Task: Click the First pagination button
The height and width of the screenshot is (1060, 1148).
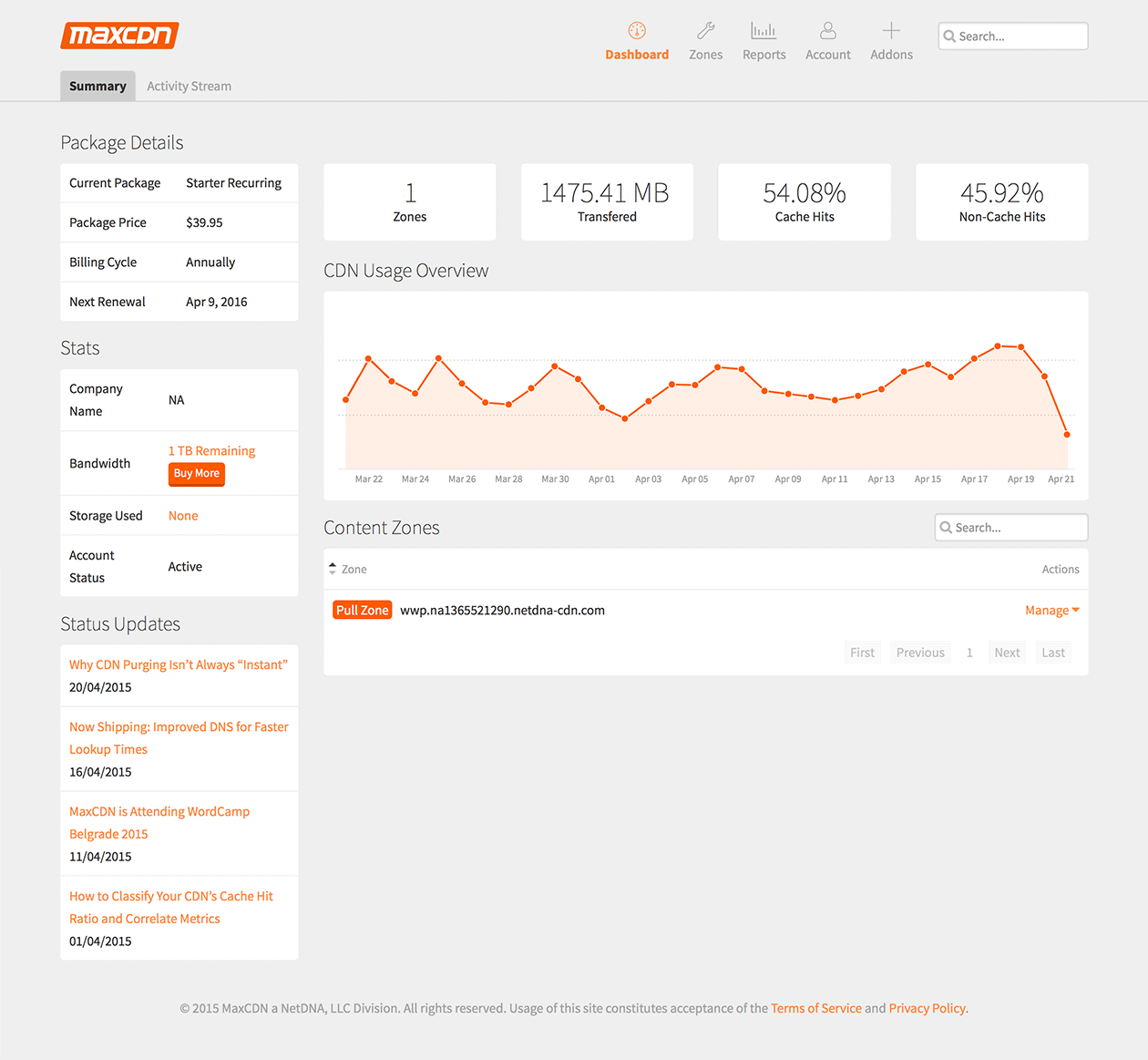Action: click(x=862, y=653)
